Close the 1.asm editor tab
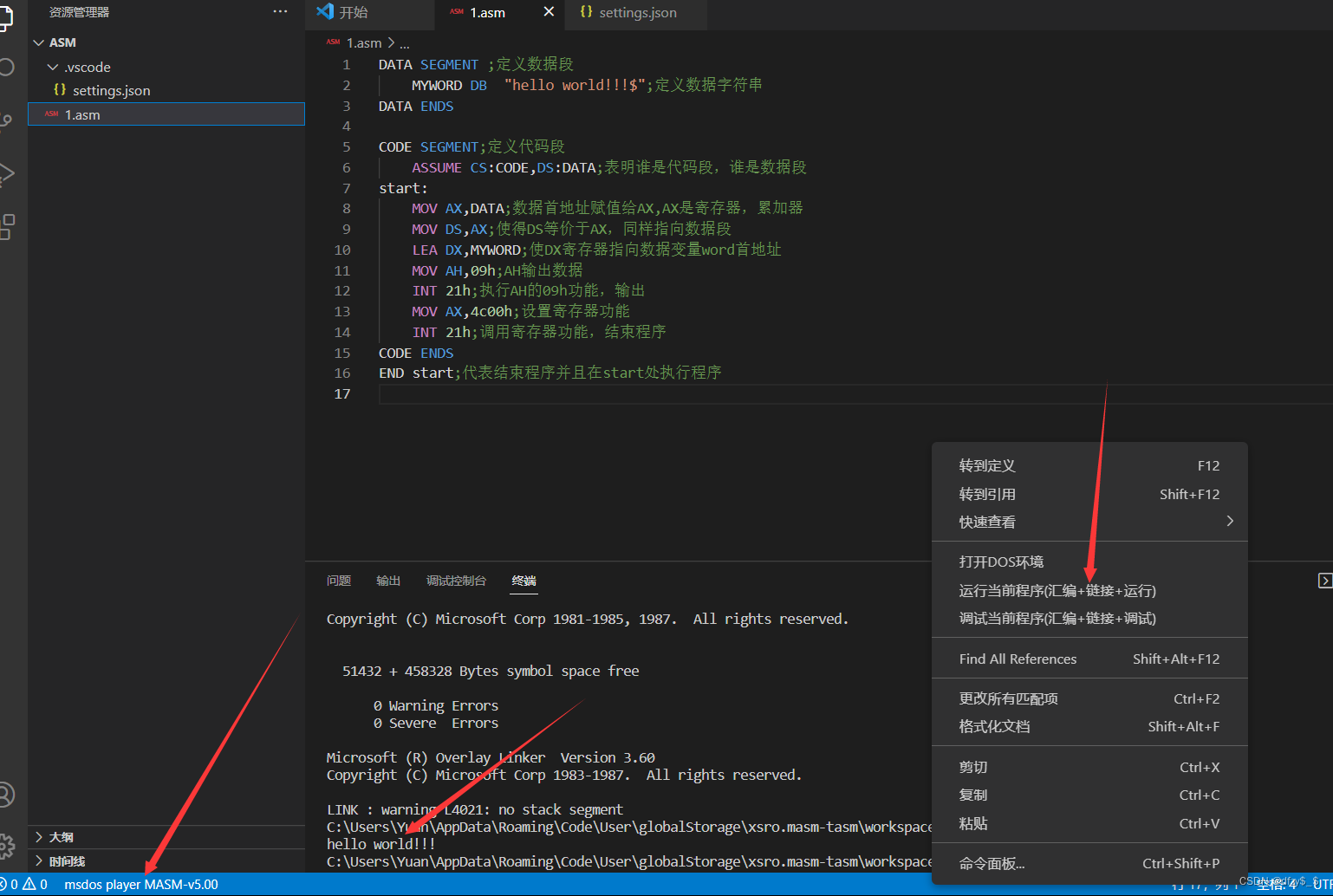 tap(549, 11)
